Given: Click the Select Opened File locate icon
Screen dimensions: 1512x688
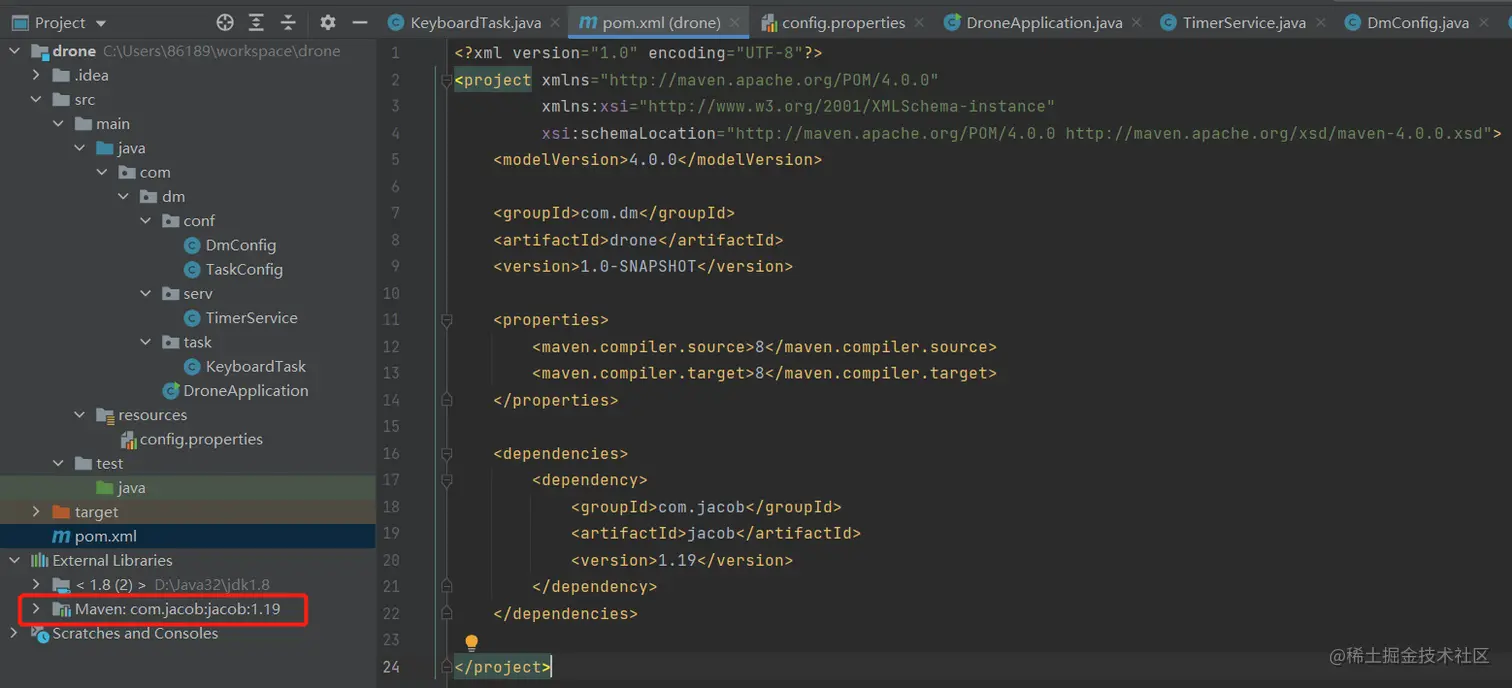Looking at the screenshot, I should click(225, 22).
